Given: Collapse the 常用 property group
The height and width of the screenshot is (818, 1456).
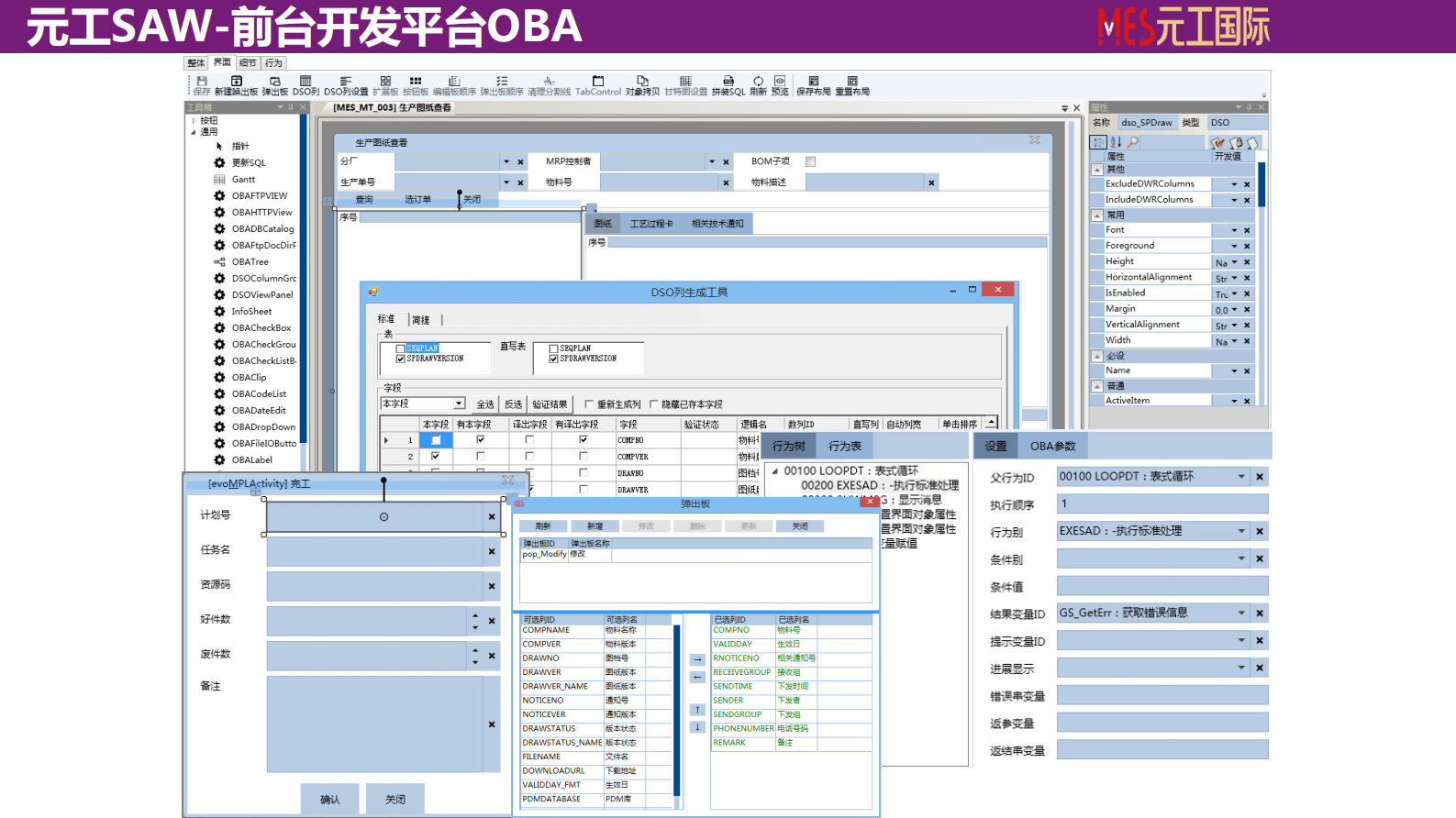Looking at the screenshot, I should 1097,216.
